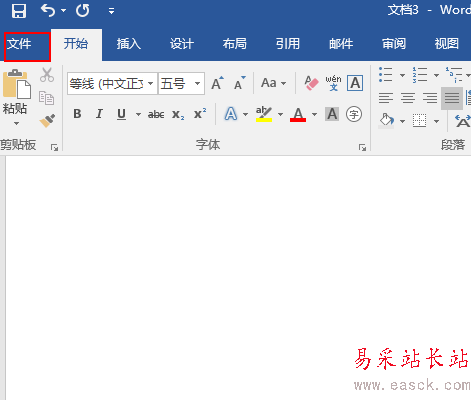Open the 文件 (File) tab

tap(27, 47)
